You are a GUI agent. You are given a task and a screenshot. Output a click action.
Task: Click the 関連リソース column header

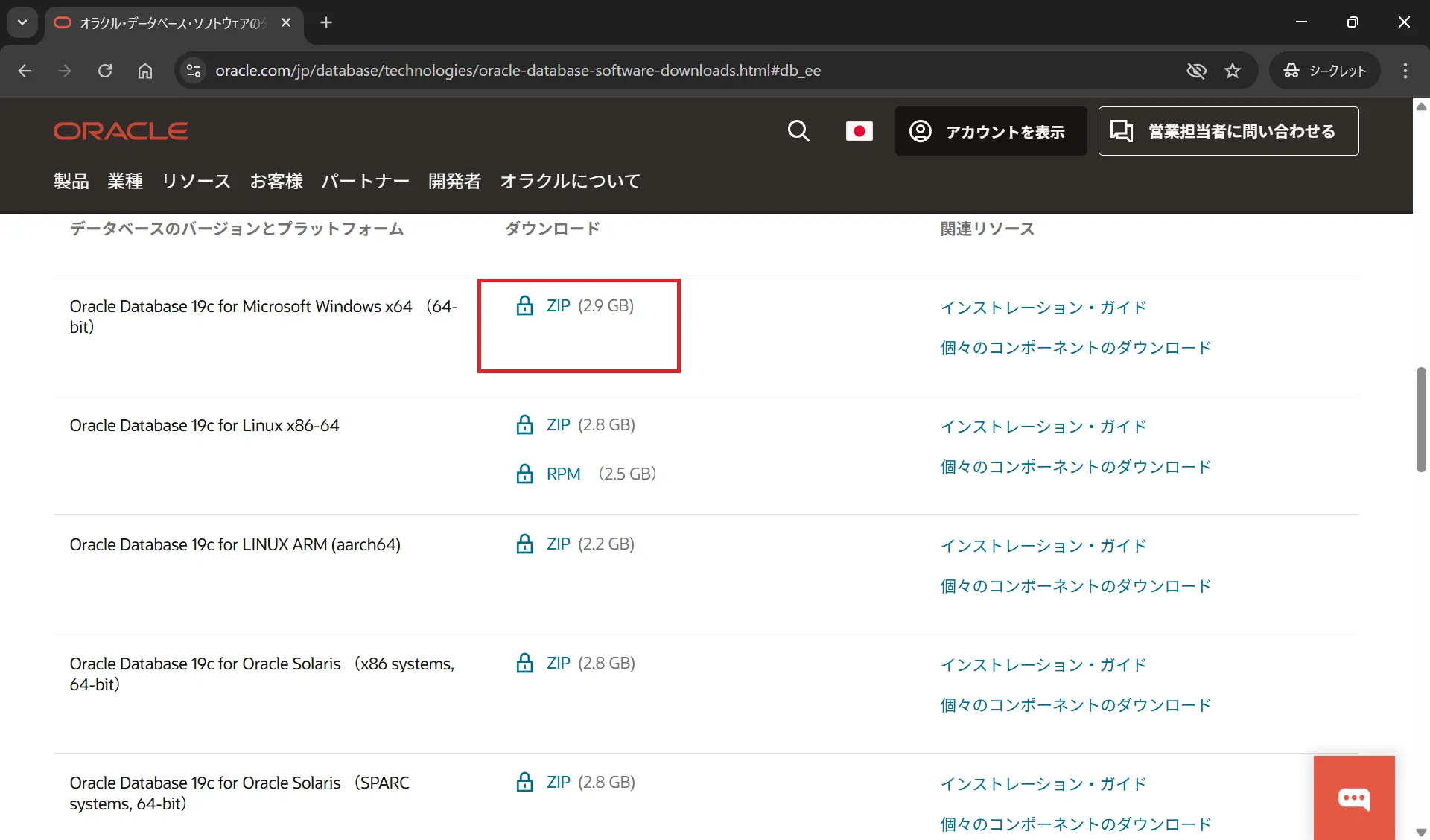988,229
